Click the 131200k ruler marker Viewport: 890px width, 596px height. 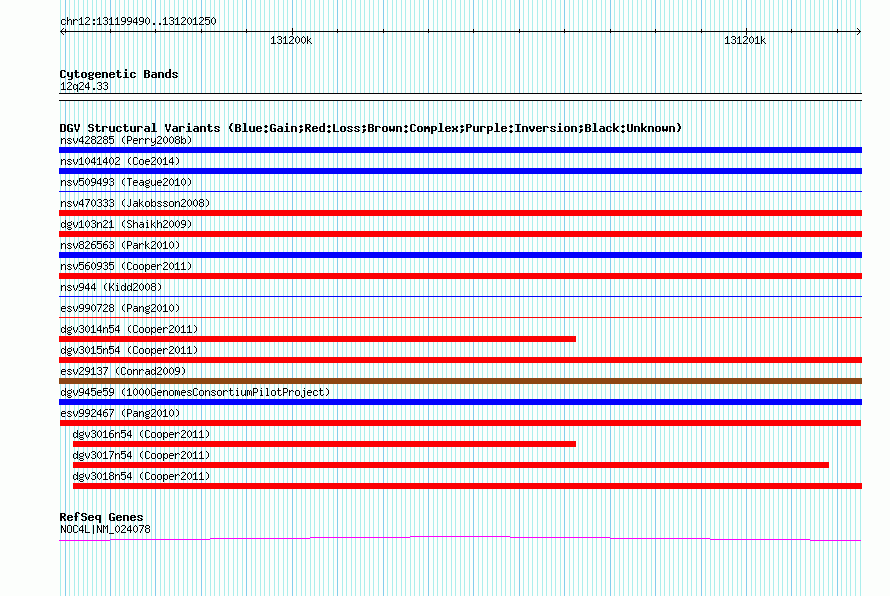291,40
